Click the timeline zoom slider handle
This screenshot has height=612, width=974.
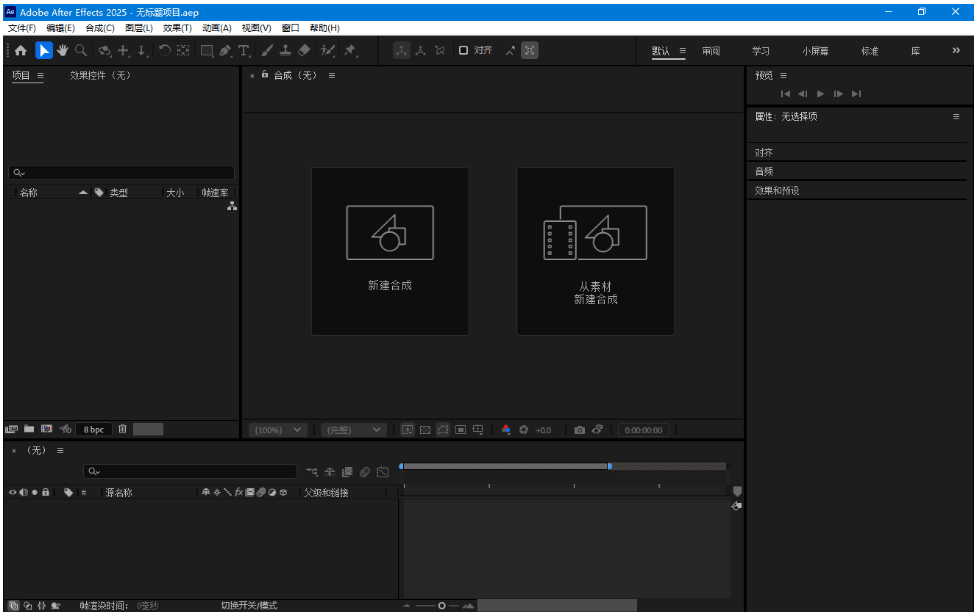point(442,606)
